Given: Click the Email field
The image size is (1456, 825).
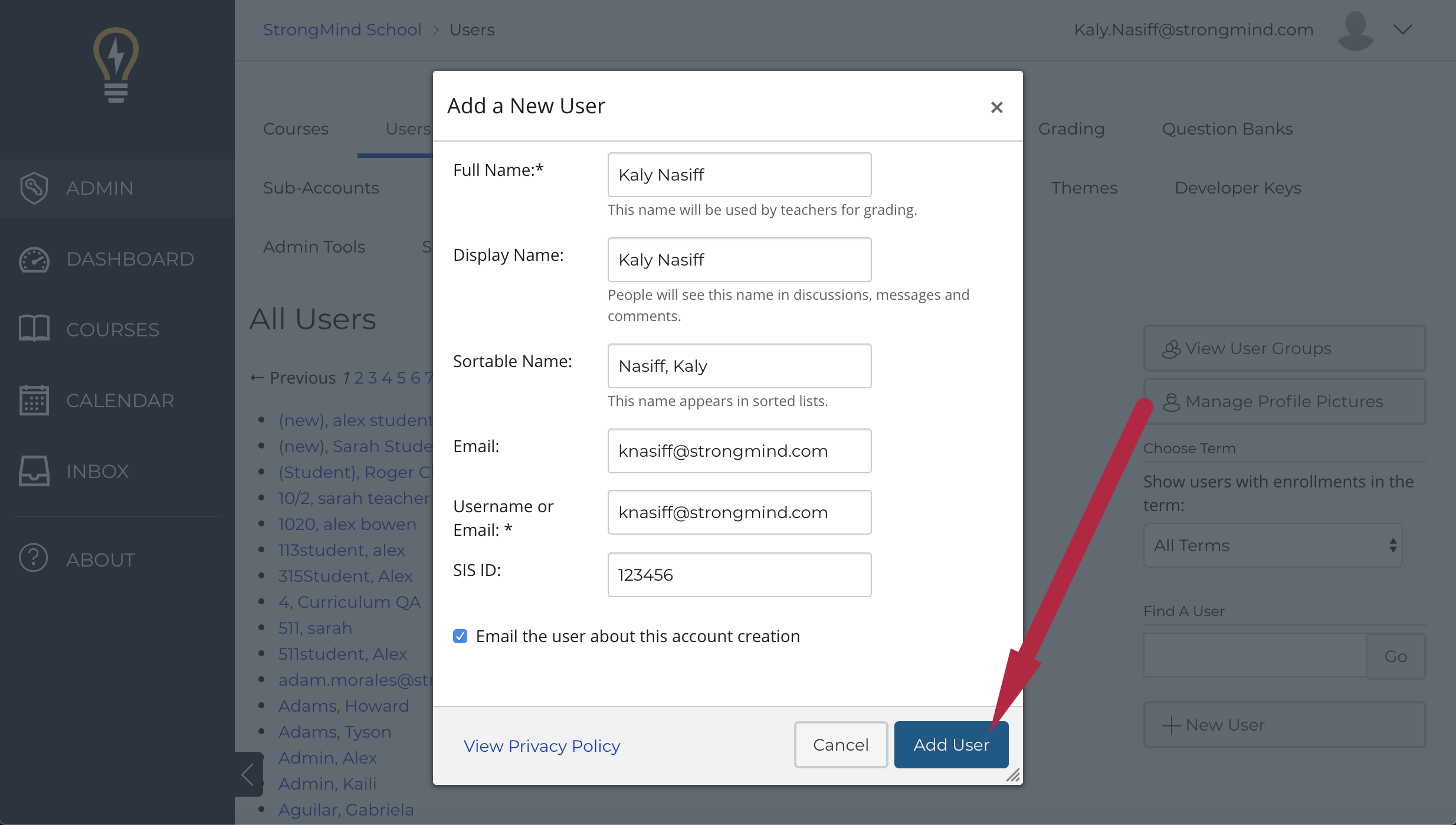Looking at the screenshot, I should tap(739, 451).
